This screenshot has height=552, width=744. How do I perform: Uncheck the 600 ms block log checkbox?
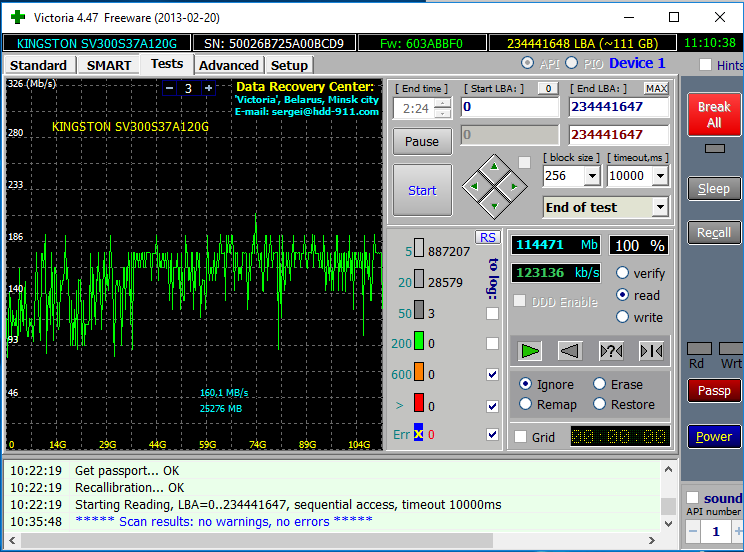492,374
